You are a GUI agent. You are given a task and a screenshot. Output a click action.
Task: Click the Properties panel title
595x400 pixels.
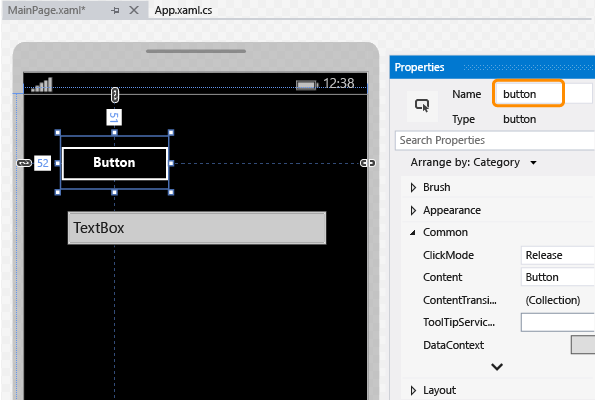coord(419,68)
